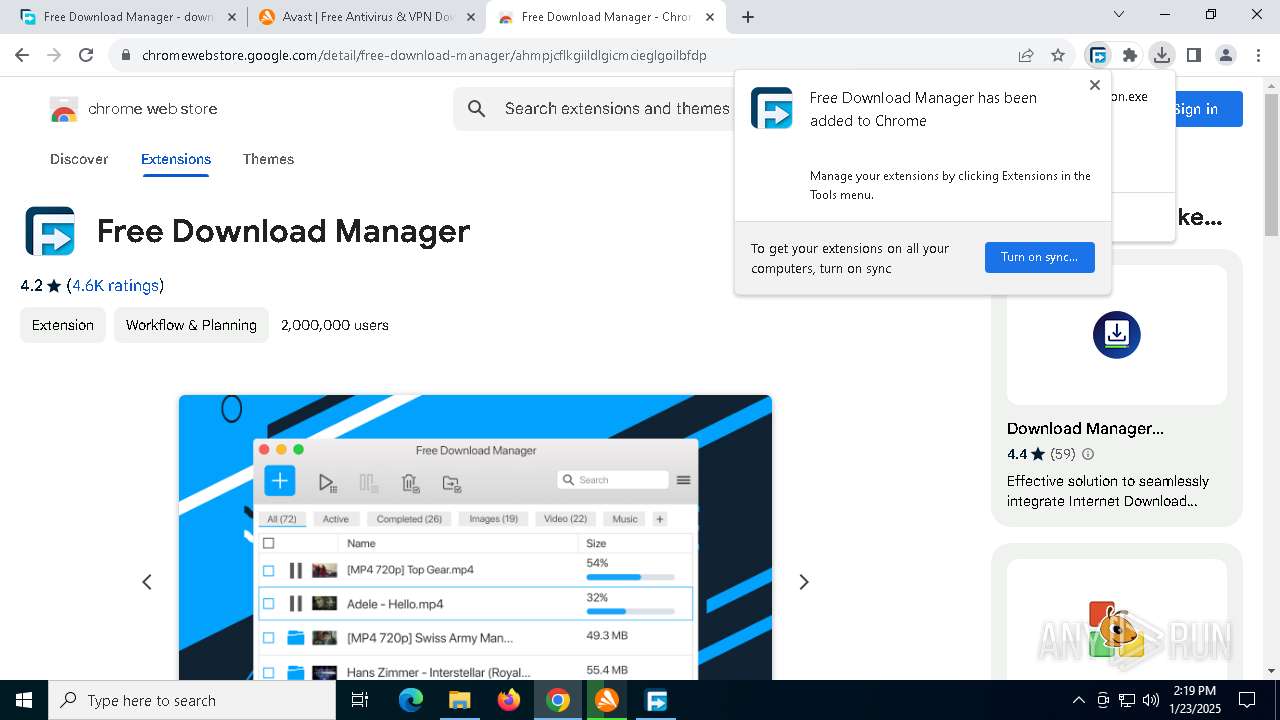Viewport: 1280px width, 720px height.
Task: Open the Extensions tab
Action: pos(176,159)
